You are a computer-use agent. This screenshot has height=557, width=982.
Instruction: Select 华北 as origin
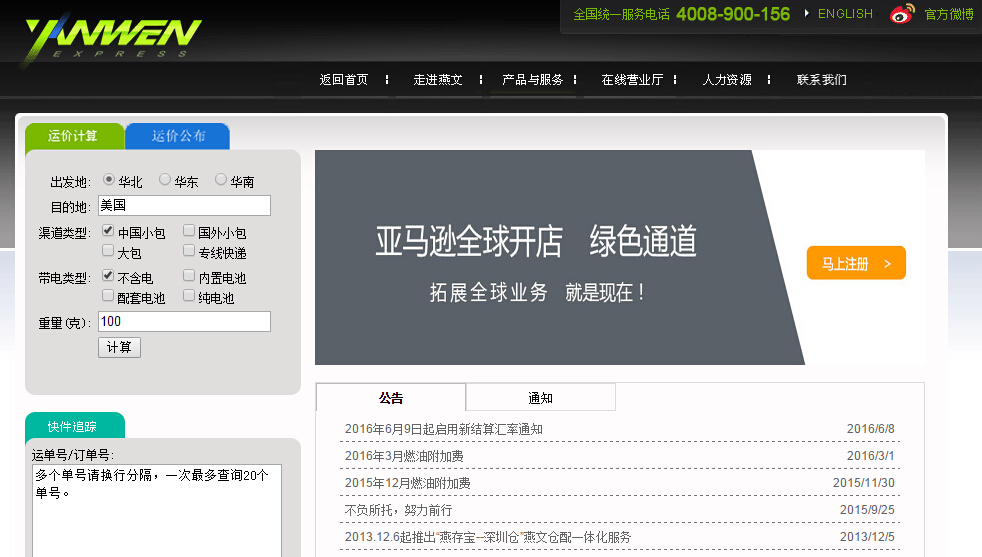(x=109, y=180)
